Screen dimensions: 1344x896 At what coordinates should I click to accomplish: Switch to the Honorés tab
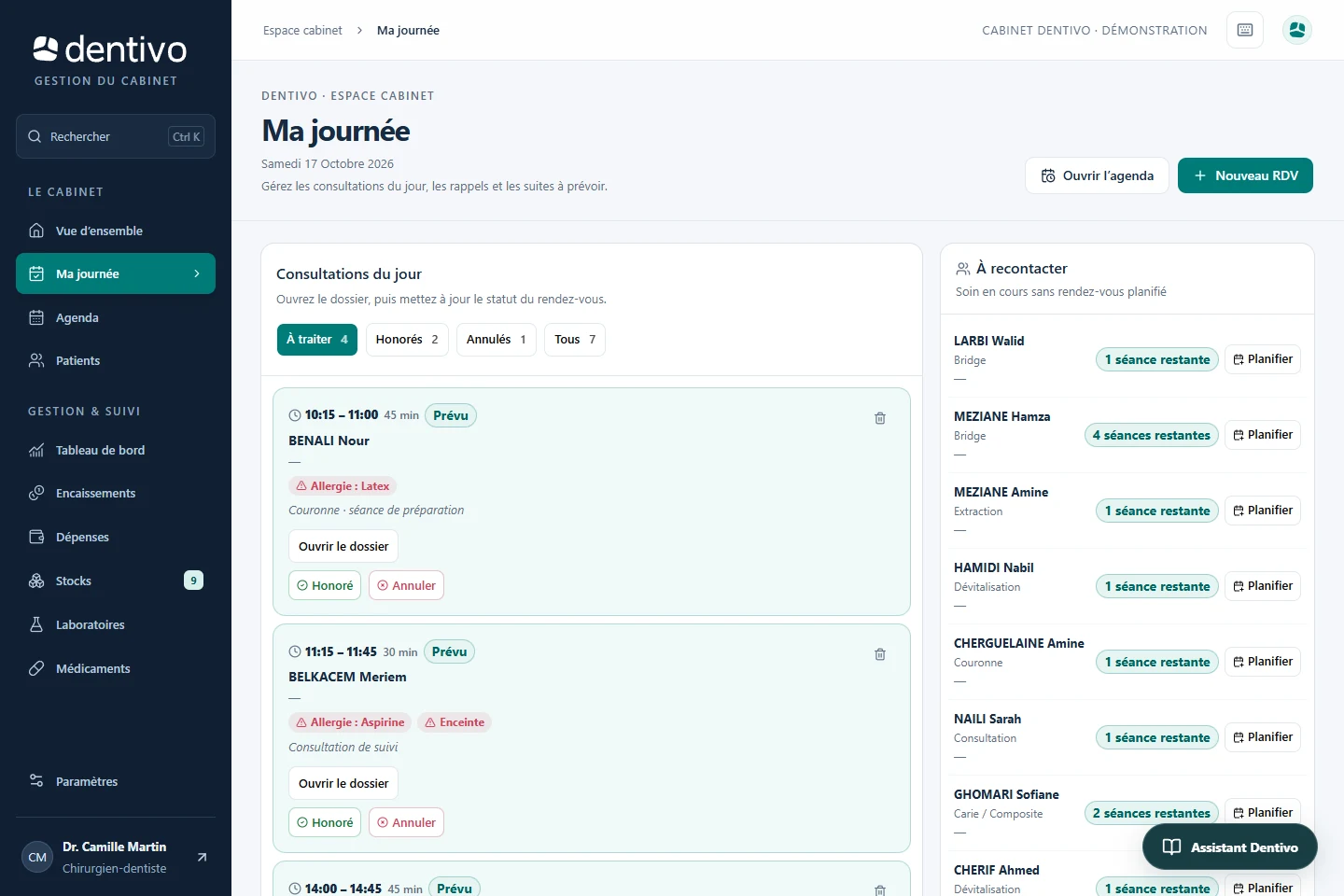coord(407,340)
